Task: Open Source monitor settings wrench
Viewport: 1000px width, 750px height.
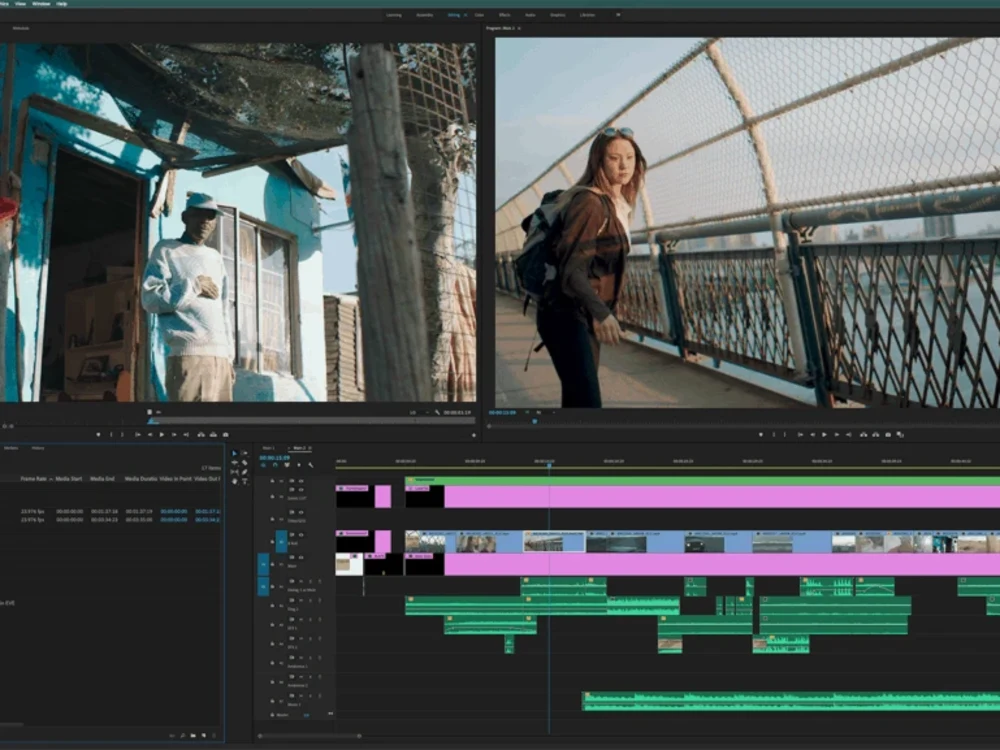Action: (437, 412)
